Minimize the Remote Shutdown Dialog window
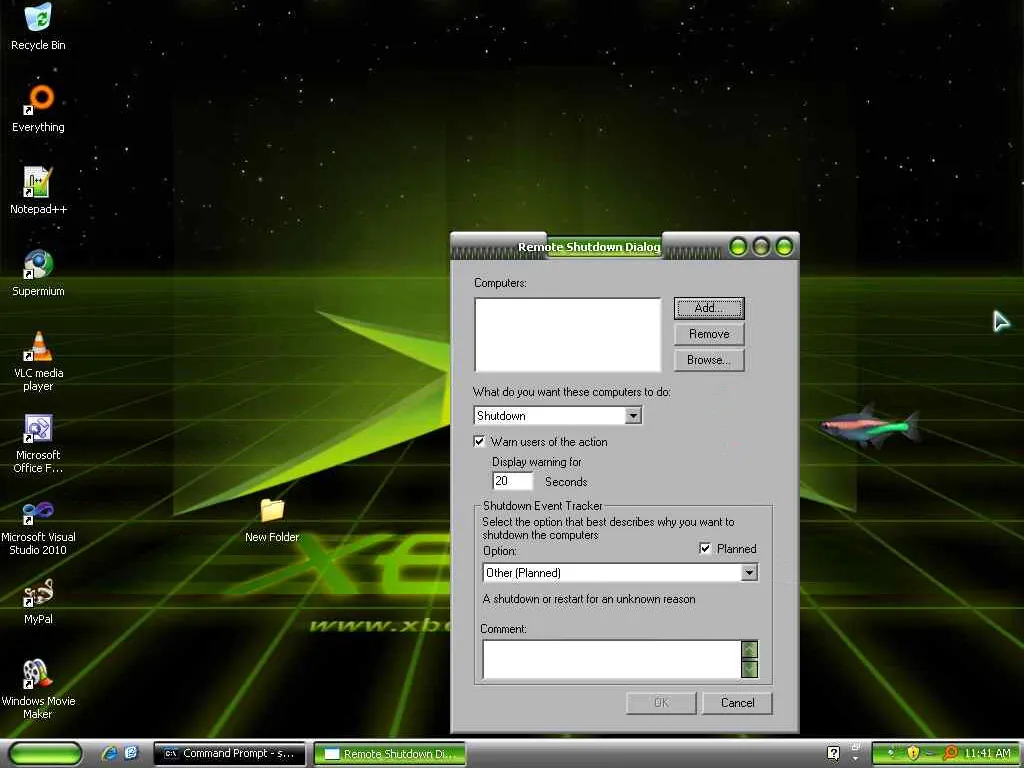Image resolution: width=1024 pixels, height=768 pixels. point(738,247)
